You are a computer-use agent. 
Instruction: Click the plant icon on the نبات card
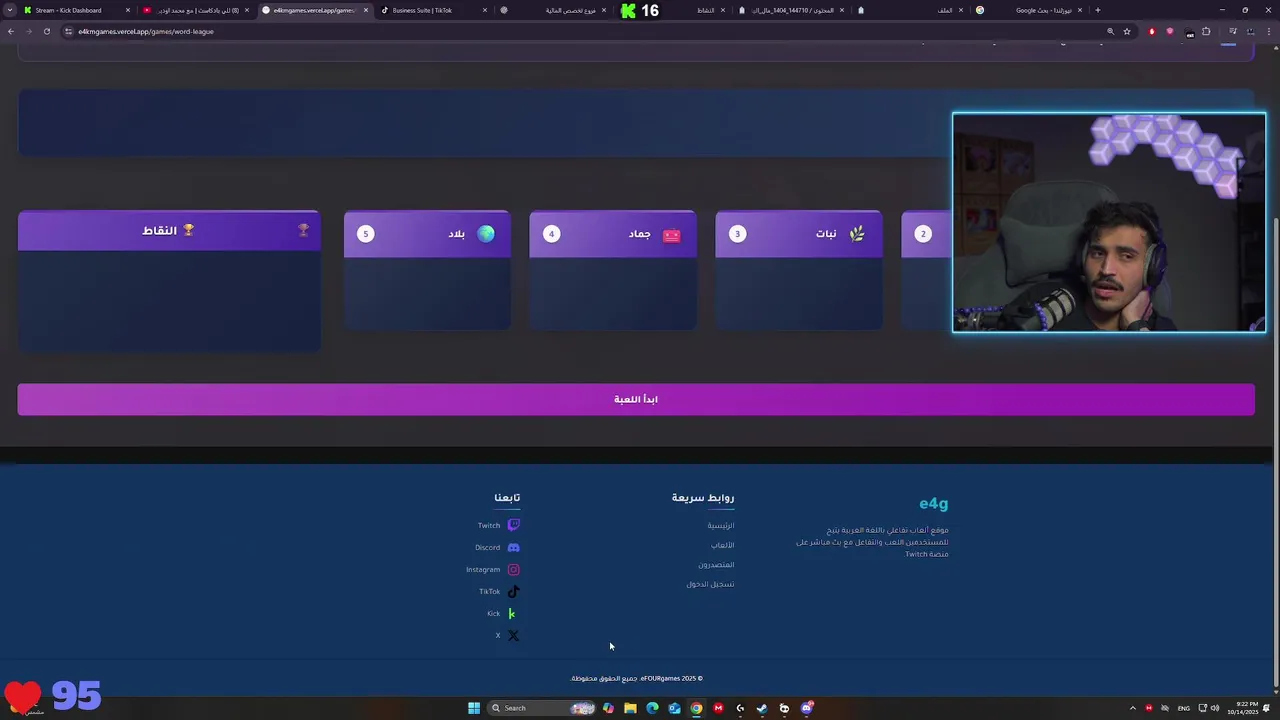point(857,234)
